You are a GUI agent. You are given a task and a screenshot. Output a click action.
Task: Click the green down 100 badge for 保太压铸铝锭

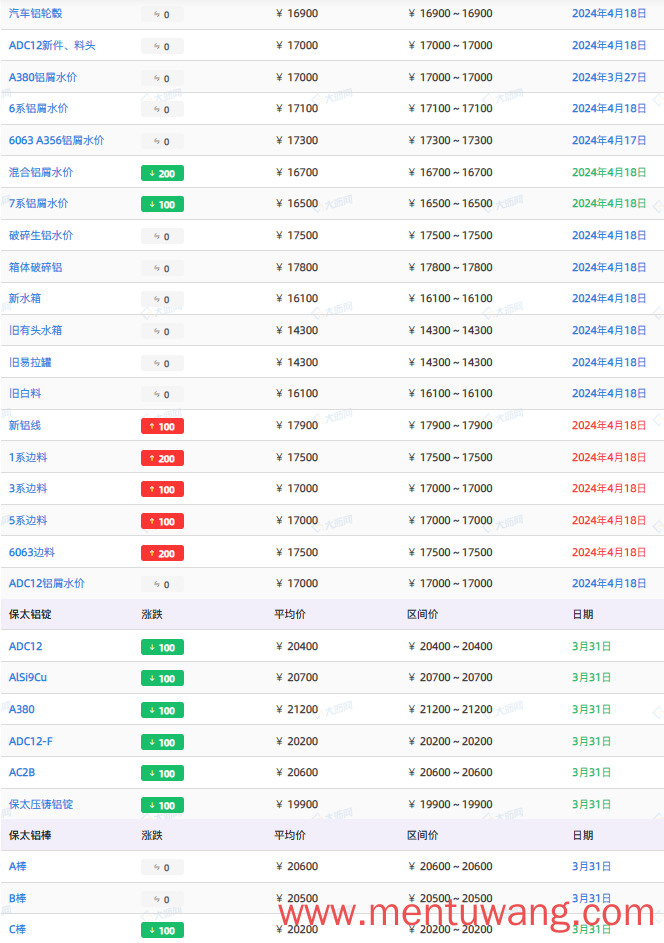click(x=162, y=805)
